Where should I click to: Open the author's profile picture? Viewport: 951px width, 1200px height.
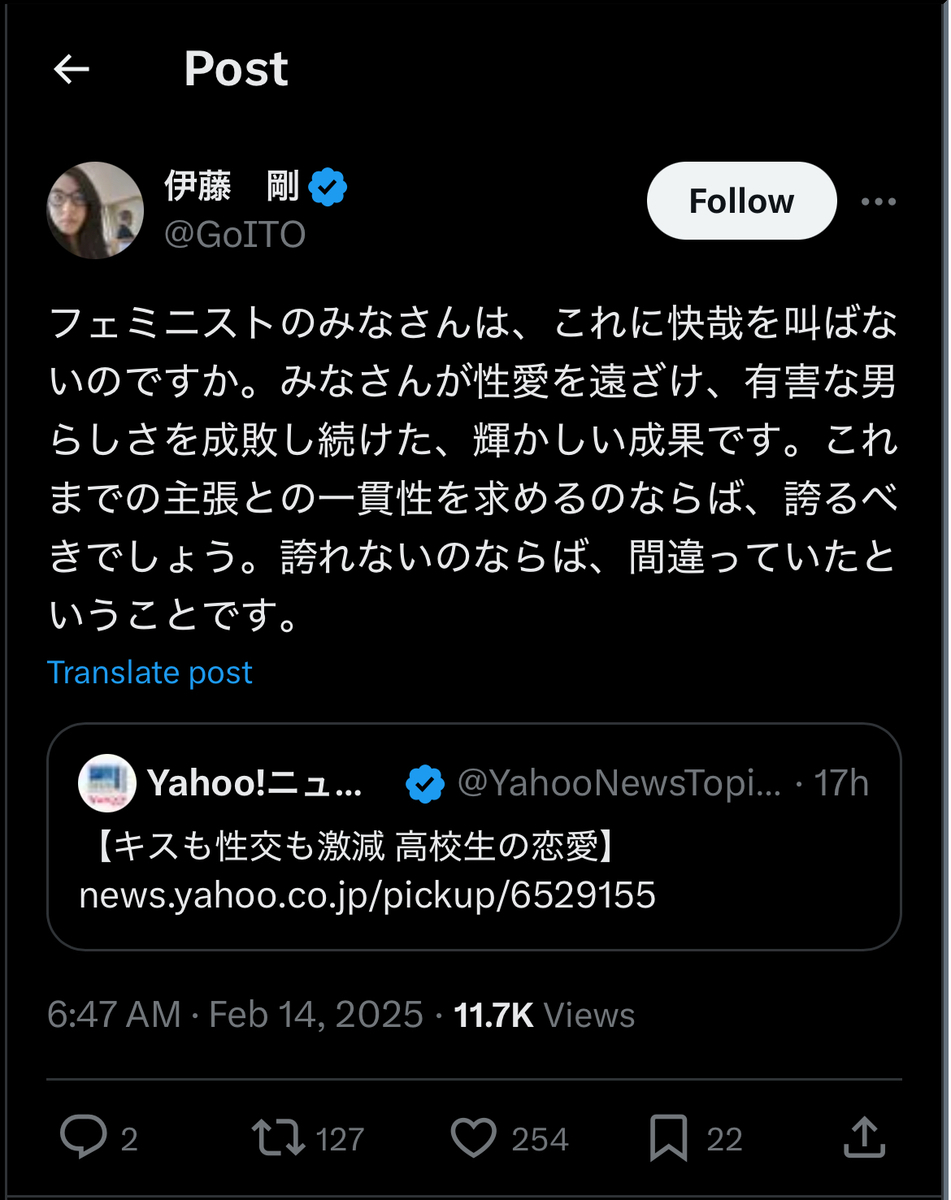pyautogui.click(x=95, y=210)
